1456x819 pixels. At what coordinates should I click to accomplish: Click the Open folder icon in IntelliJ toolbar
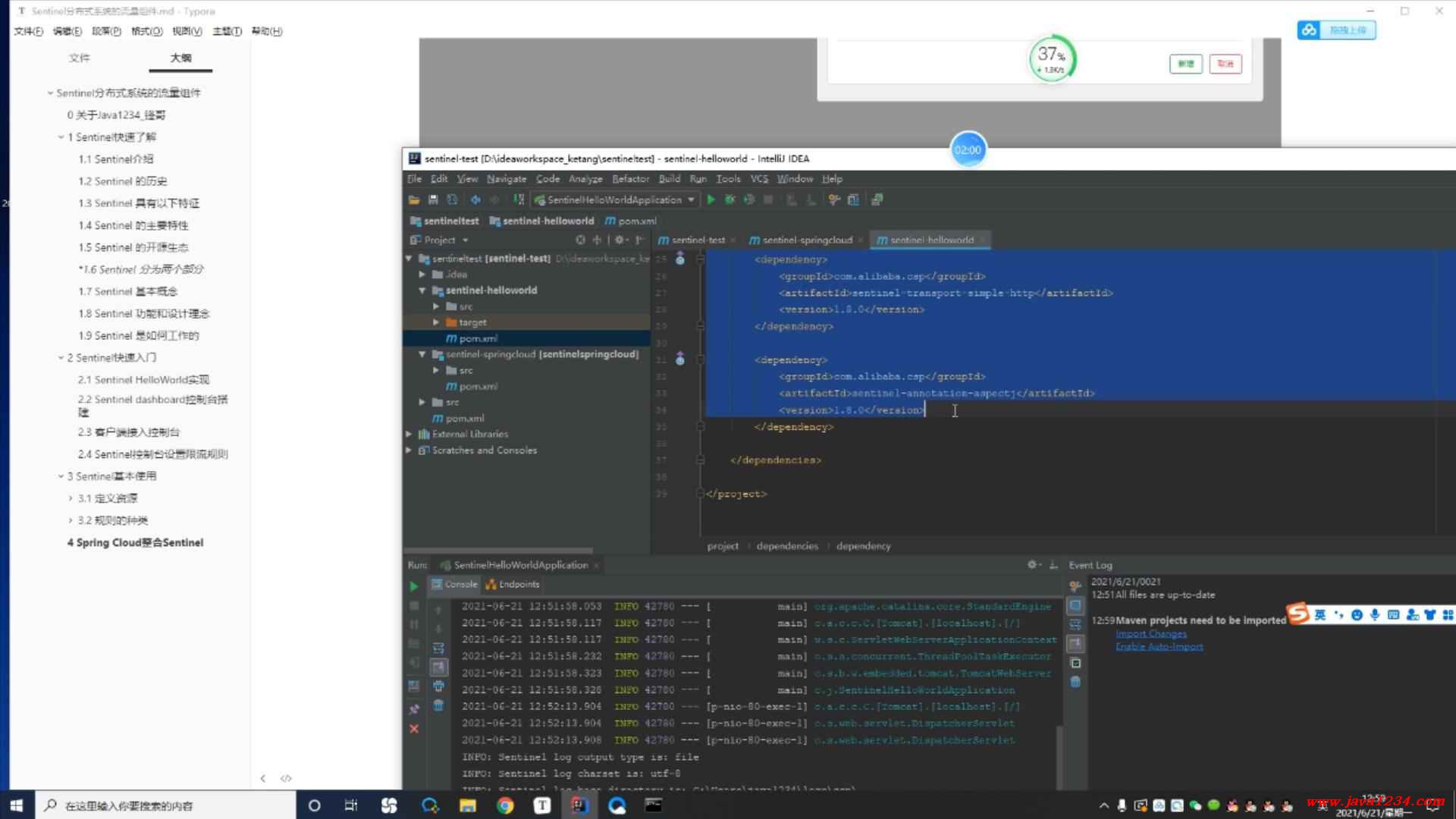[414, 200]
